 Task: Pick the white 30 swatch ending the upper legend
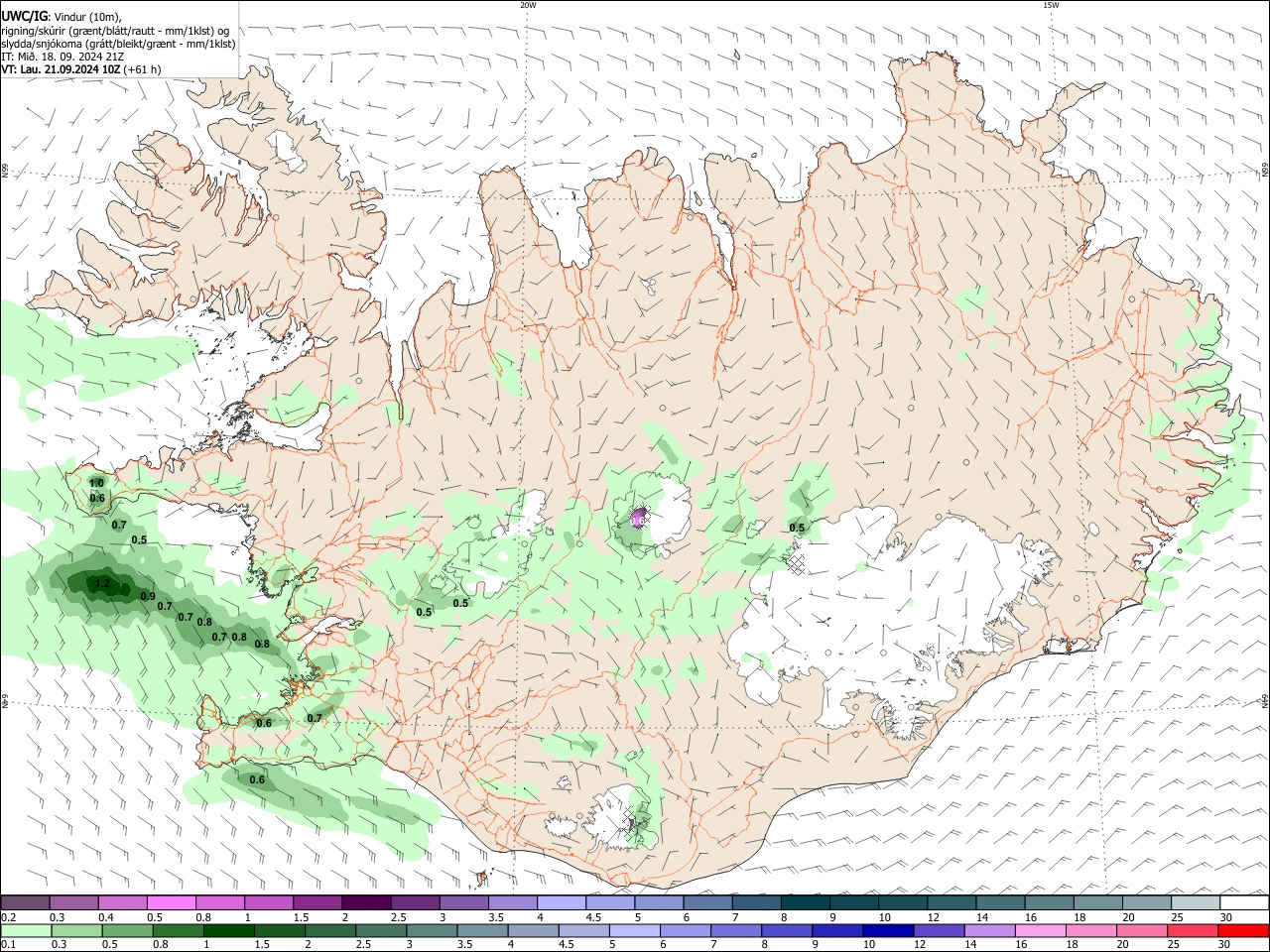point(1244,902)
